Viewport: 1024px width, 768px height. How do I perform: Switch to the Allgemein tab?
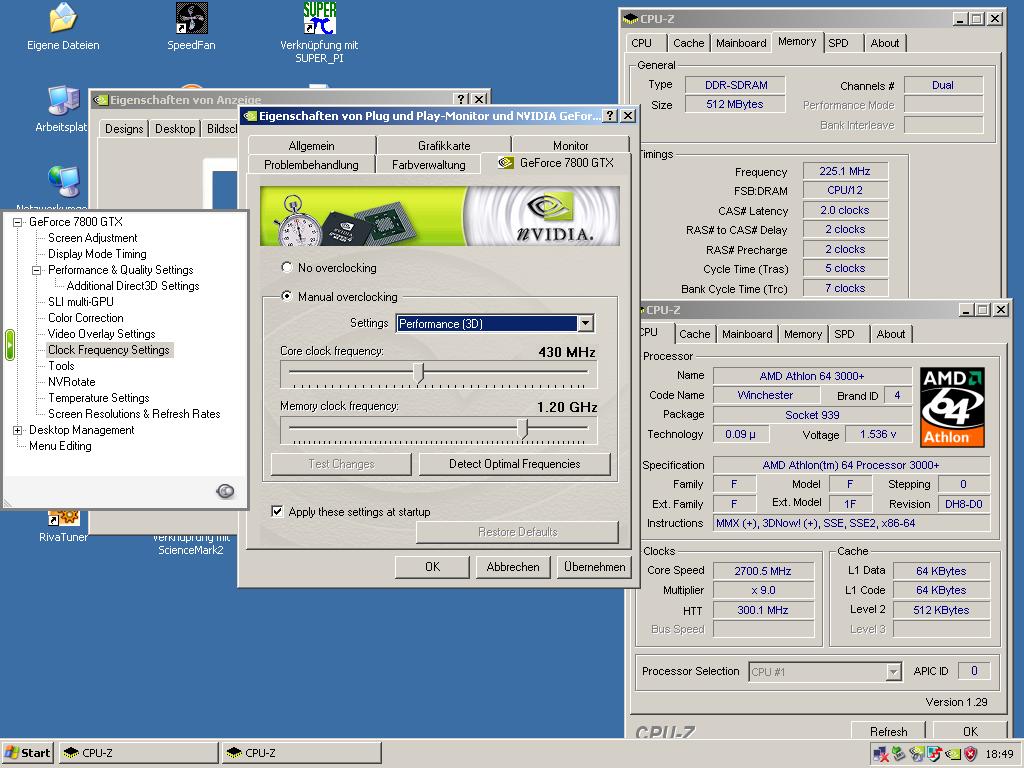tap(312, 146)
